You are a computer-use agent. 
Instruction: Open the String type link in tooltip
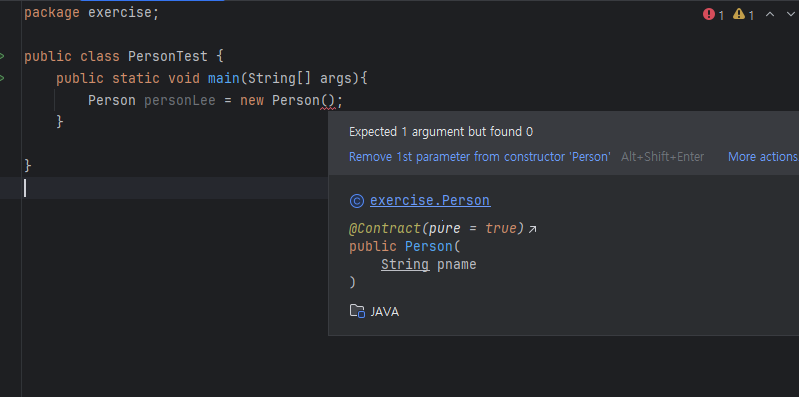pos(405,264)
